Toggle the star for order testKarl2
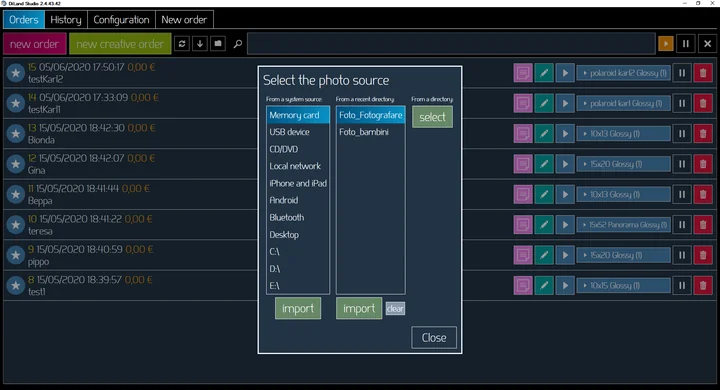The image size is (720, 390). click(16, 73)
